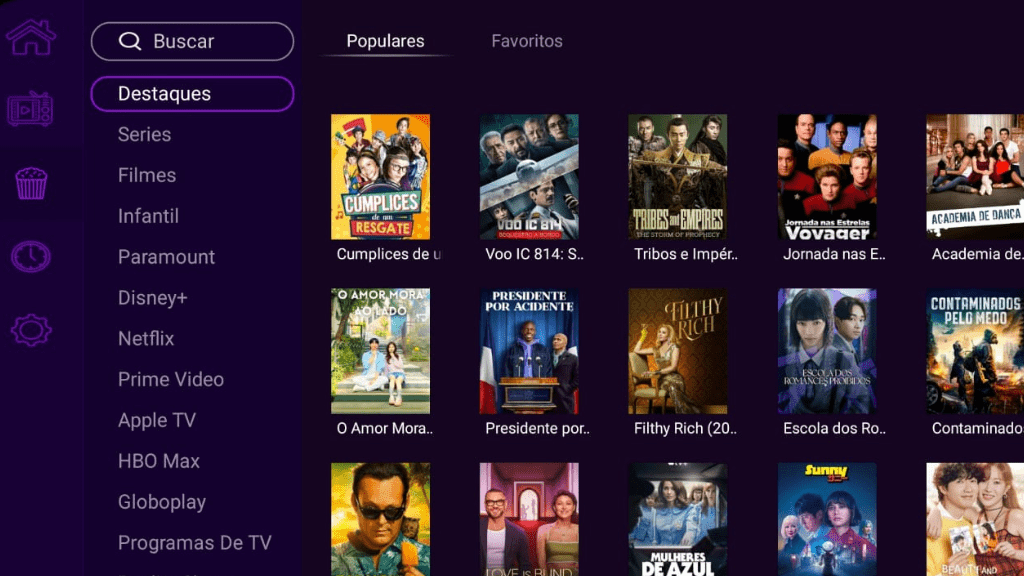Open the clock history icon
The image size is (1024, 576).
(x=31, y=257)
